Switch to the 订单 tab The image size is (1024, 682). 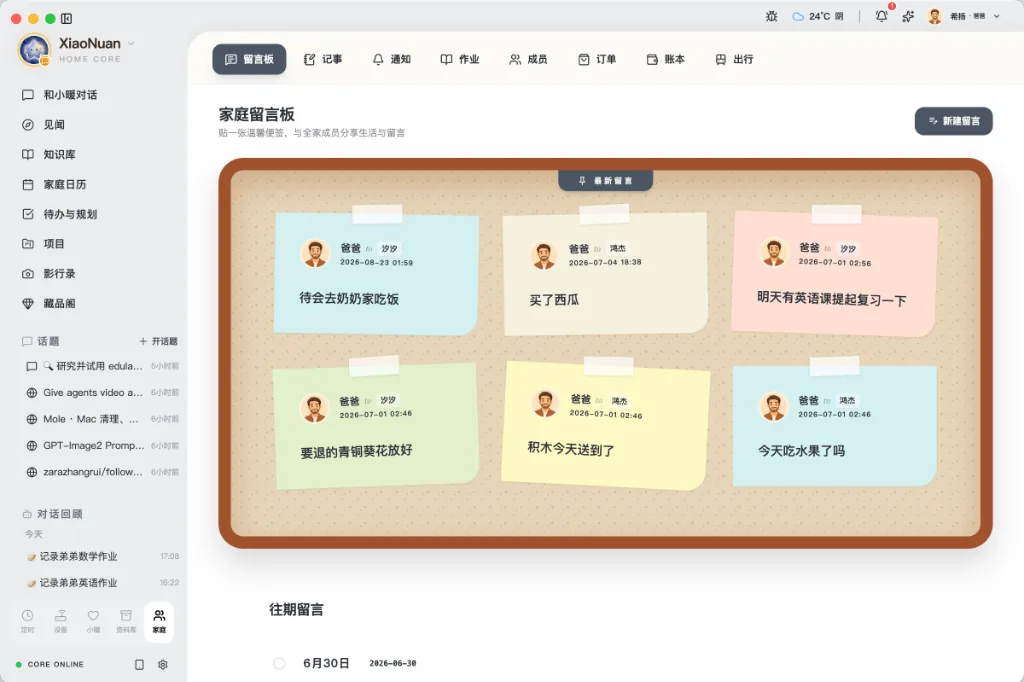point(597,59)
